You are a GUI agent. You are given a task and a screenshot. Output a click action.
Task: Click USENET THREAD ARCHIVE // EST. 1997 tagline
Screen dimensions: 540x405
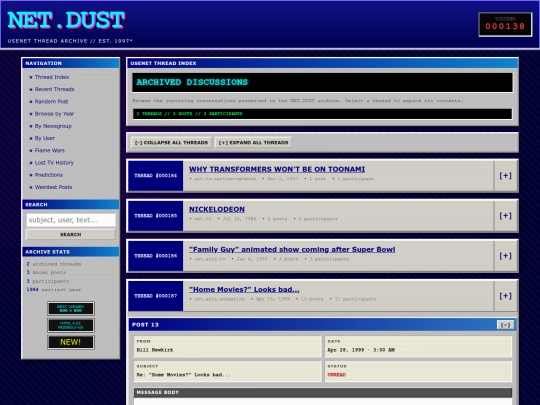(70, 41)
